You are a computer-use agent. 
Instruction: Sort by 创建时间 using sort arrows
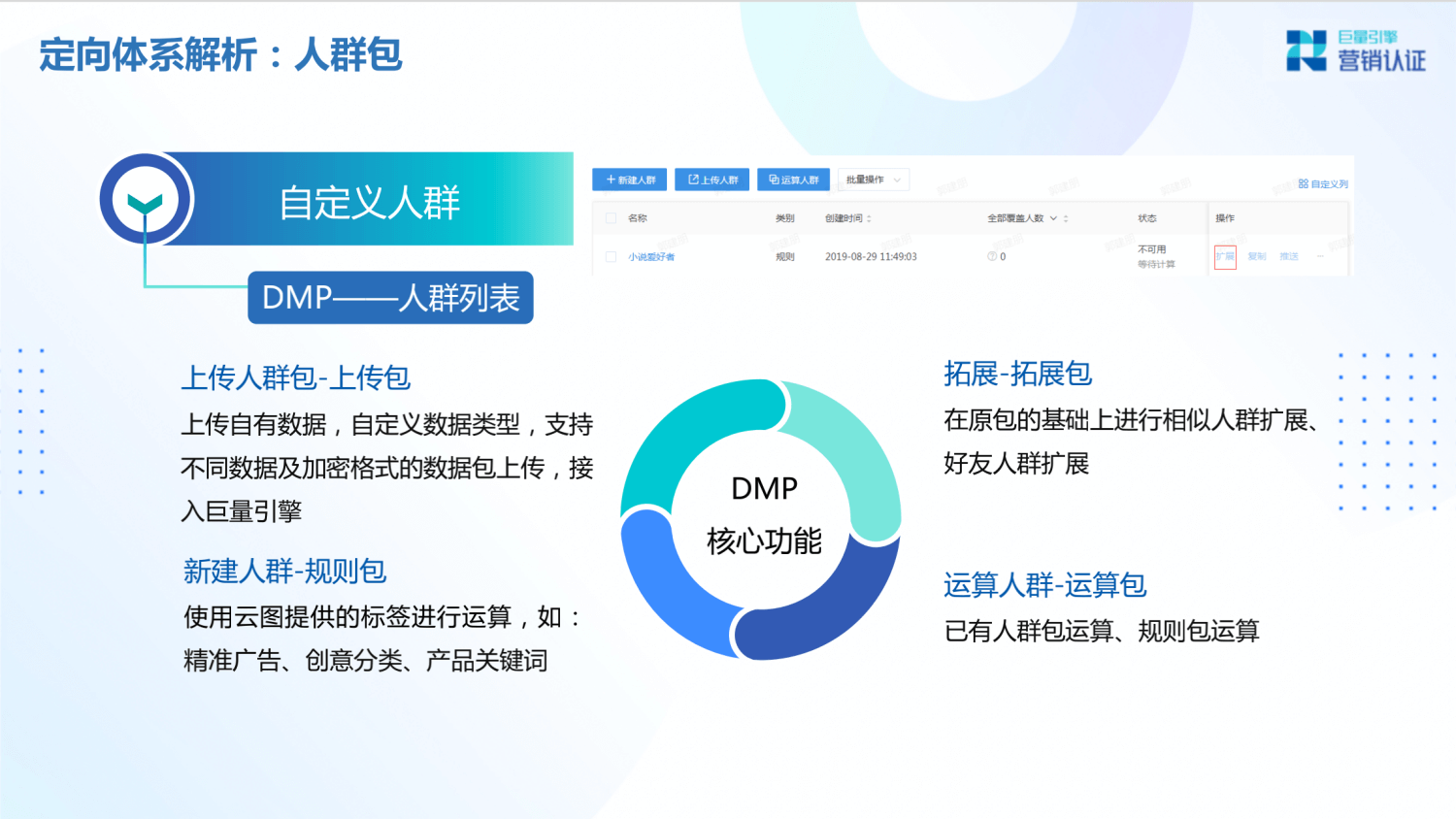(869, 218)
